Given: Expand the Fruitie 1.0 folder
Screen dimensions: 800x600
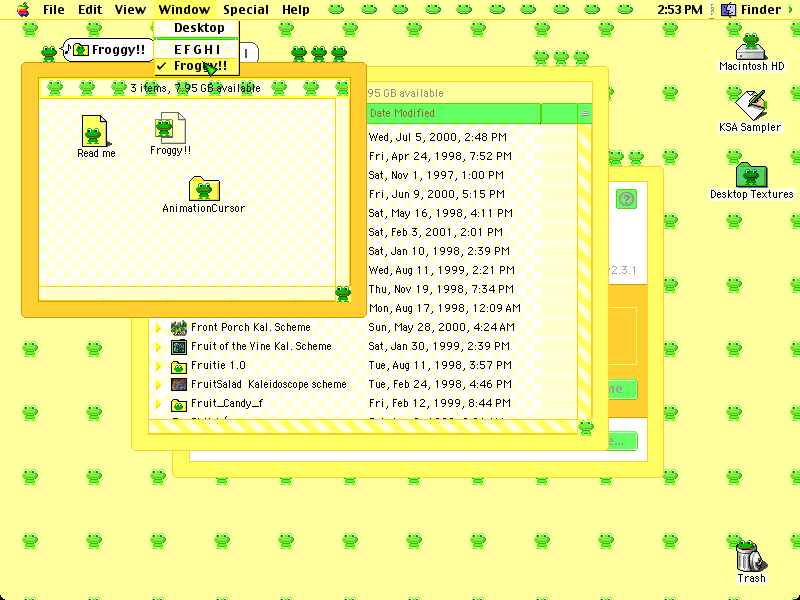Looking at the screenshot, I should (158, 365).
